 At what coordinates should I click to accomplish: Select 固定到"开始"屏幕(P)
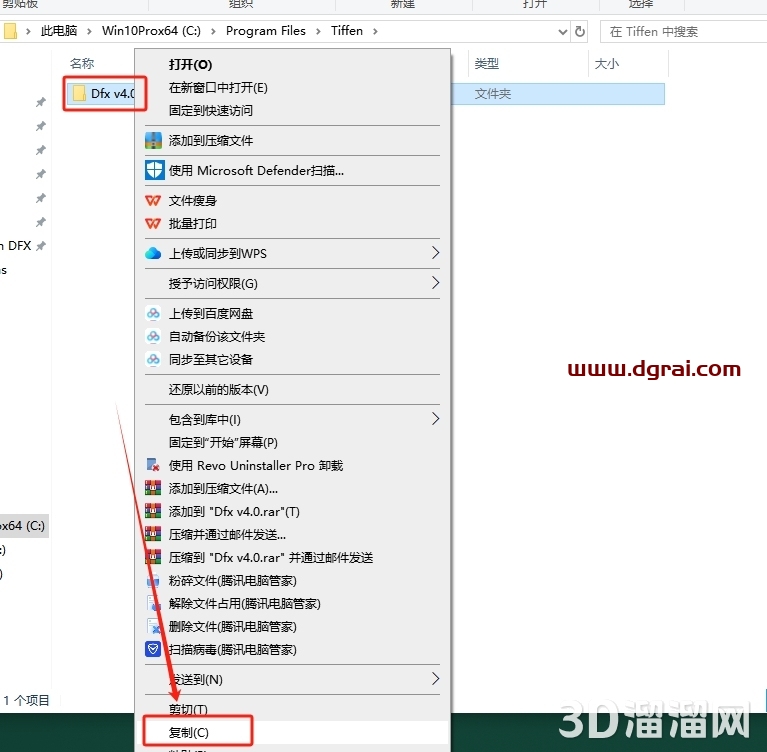coord(223,442)
